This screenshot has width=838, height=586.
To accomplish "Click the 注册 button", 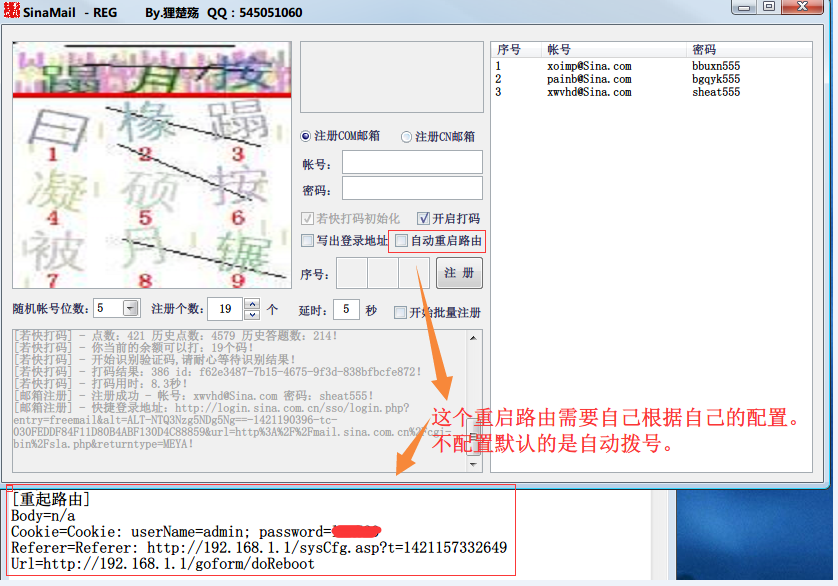I will coord(459,273).
